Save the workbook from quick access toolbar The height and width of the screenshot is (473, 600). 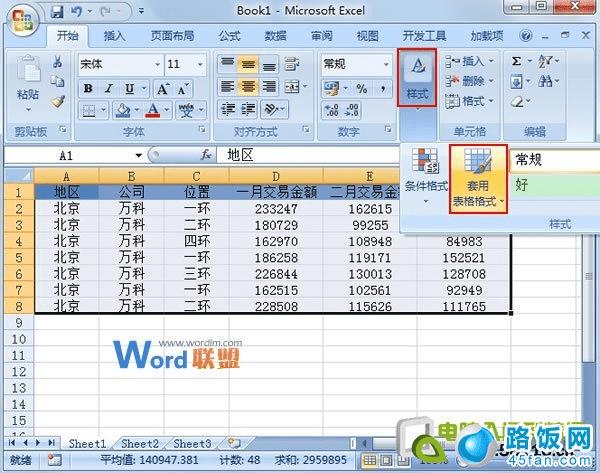coord(57,11)
